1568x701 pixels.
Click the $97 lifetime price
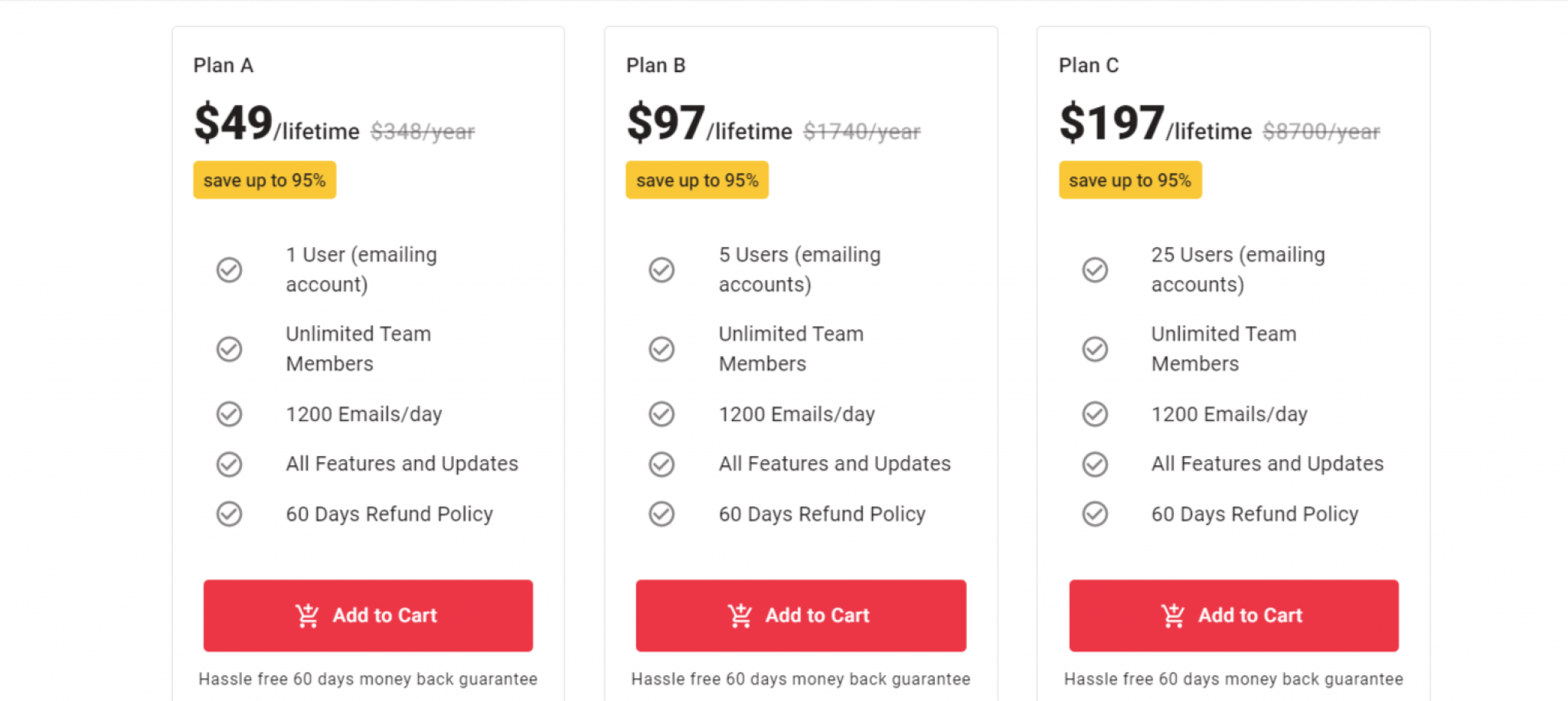(x=709, y=123)
